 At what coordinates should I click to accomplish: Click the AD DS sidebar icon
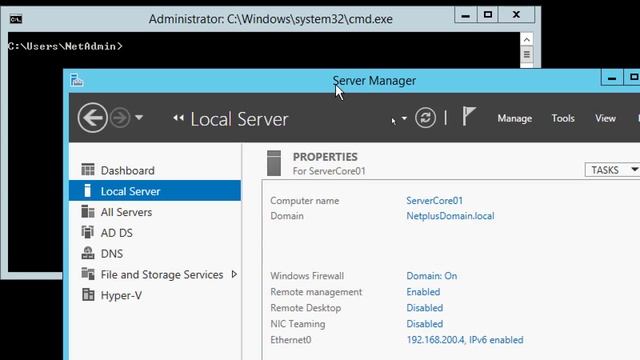point(88,232)
